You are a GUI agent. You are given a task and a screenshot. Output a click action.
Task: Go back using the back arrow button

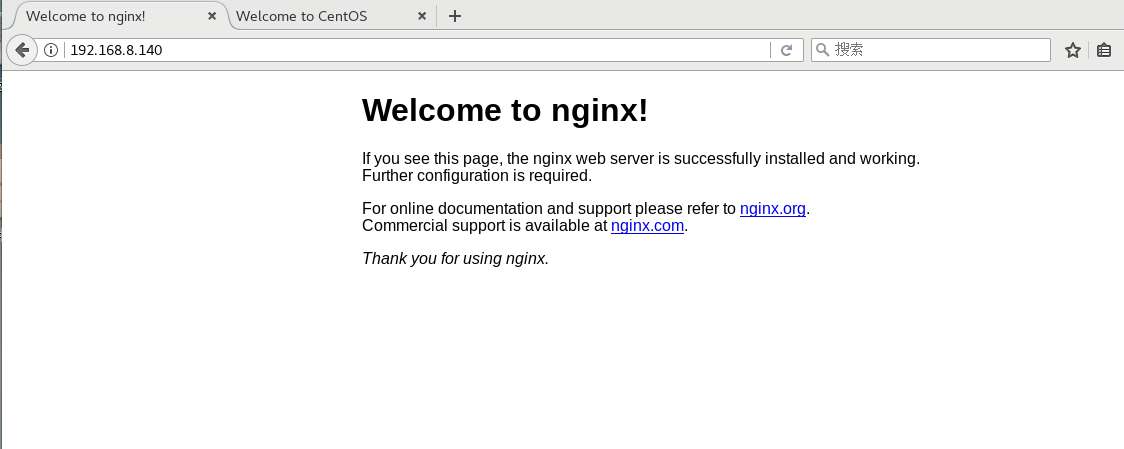tap(22, 49)
